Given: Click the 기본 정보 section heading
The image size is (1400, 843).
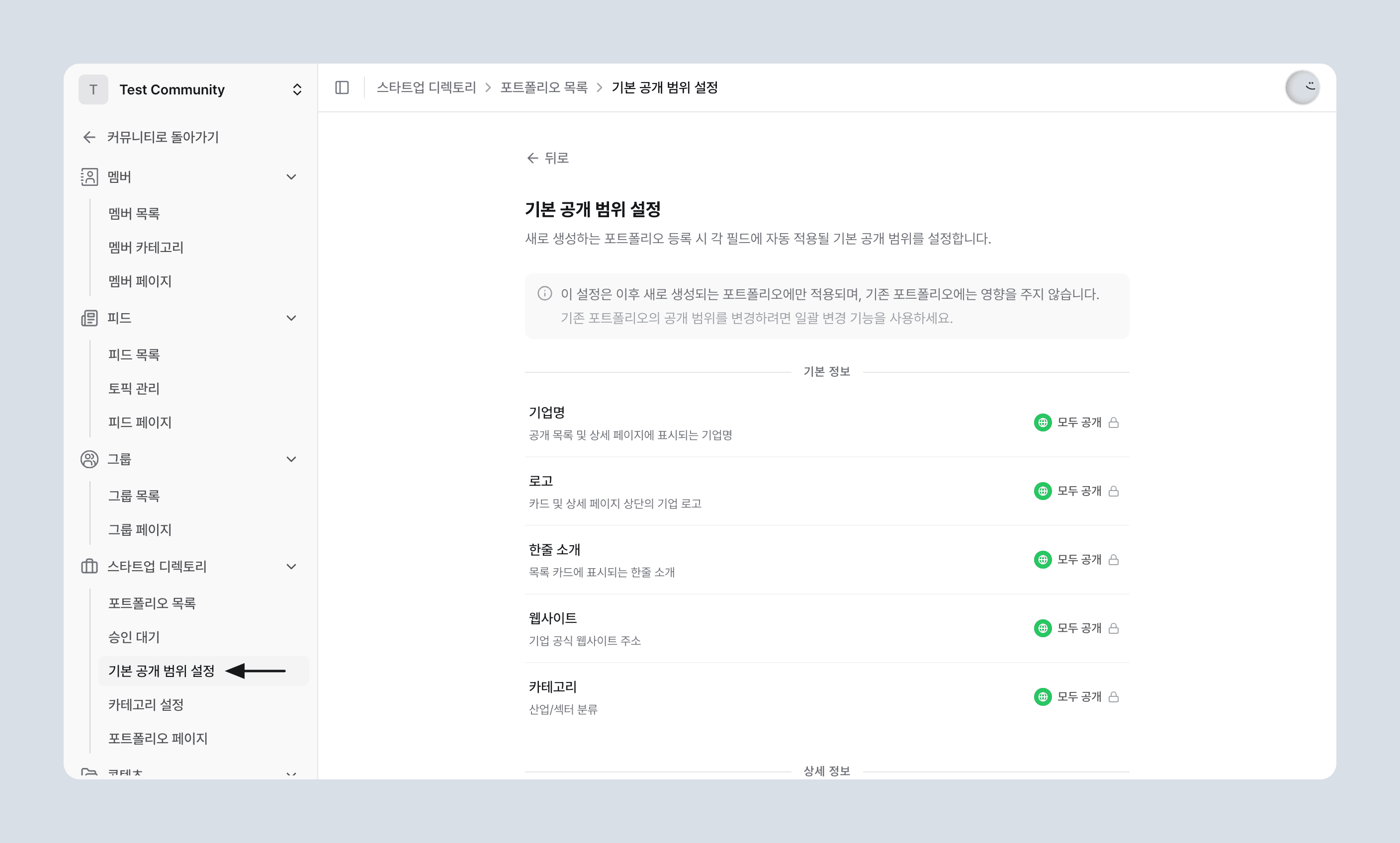Looking at the screenshot, I should point(827,371).
